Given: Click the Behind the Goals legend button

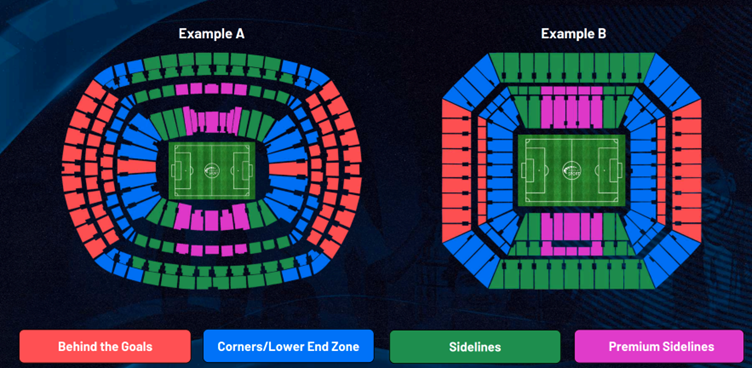Looking at the screenshot, I should 105,346.
